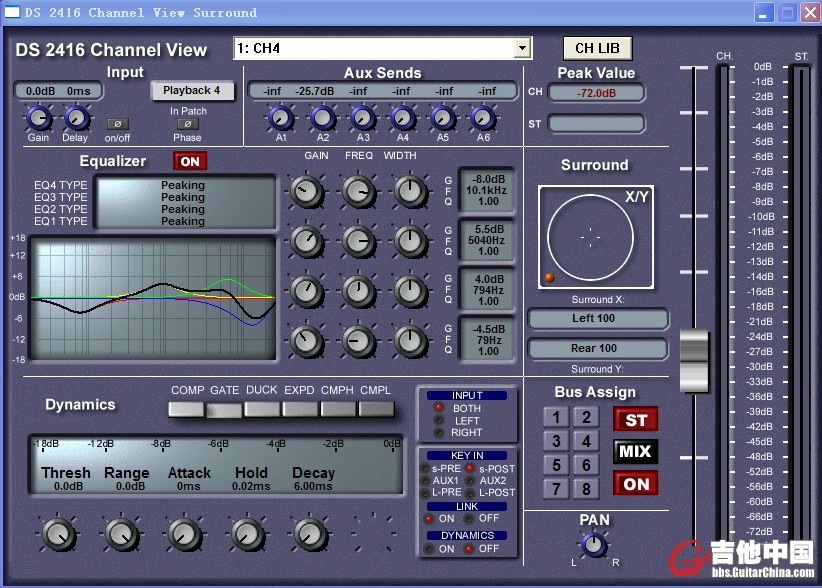Screen dimensions: 822x588
Task: Click the EQ3 GAIN knob
Action: point(307,241)
